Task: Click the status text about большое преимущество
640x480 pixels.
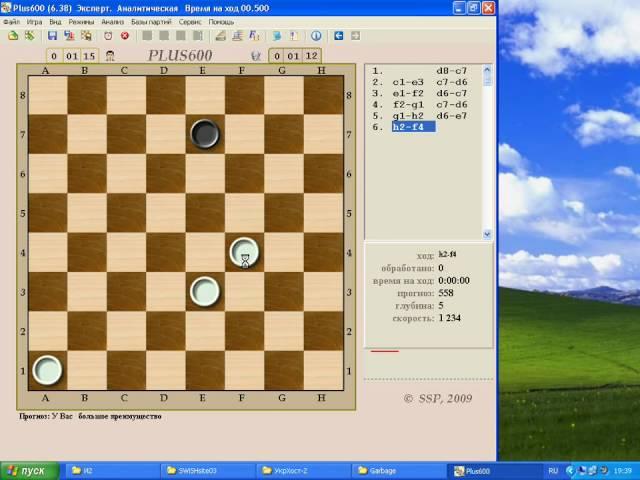Action: coord(90,416)
